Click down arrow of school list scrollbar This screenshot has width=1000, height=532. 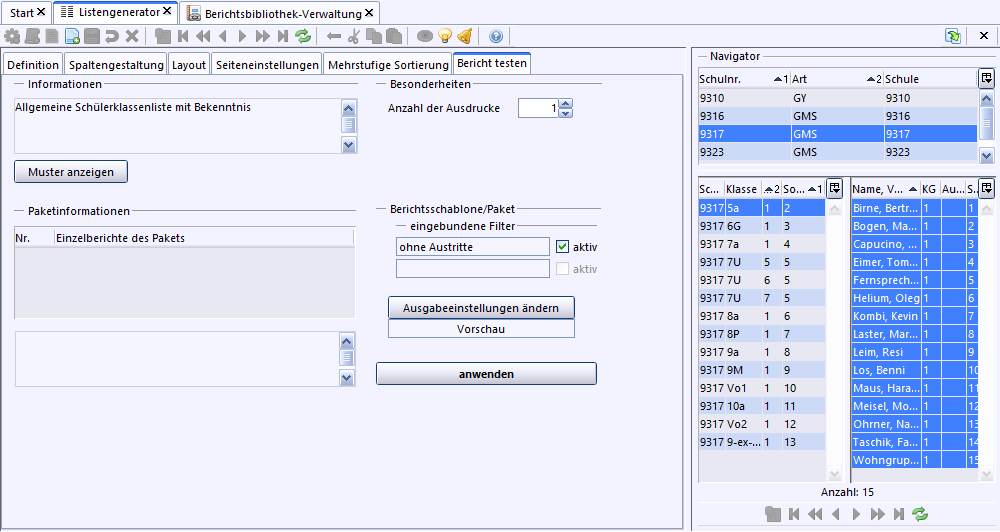click(986, 155)
